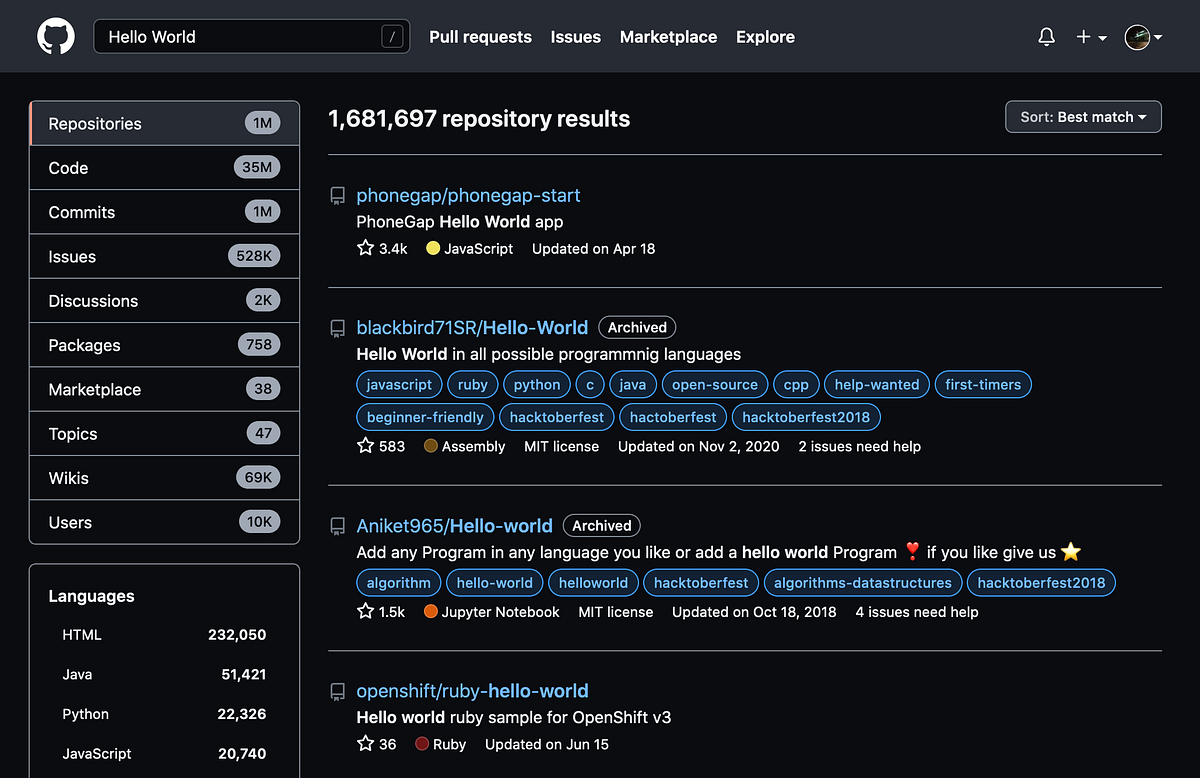Viewport: 1200px width, 778px height.
Task: Open the notifications bell
Action: (1047, 37)
